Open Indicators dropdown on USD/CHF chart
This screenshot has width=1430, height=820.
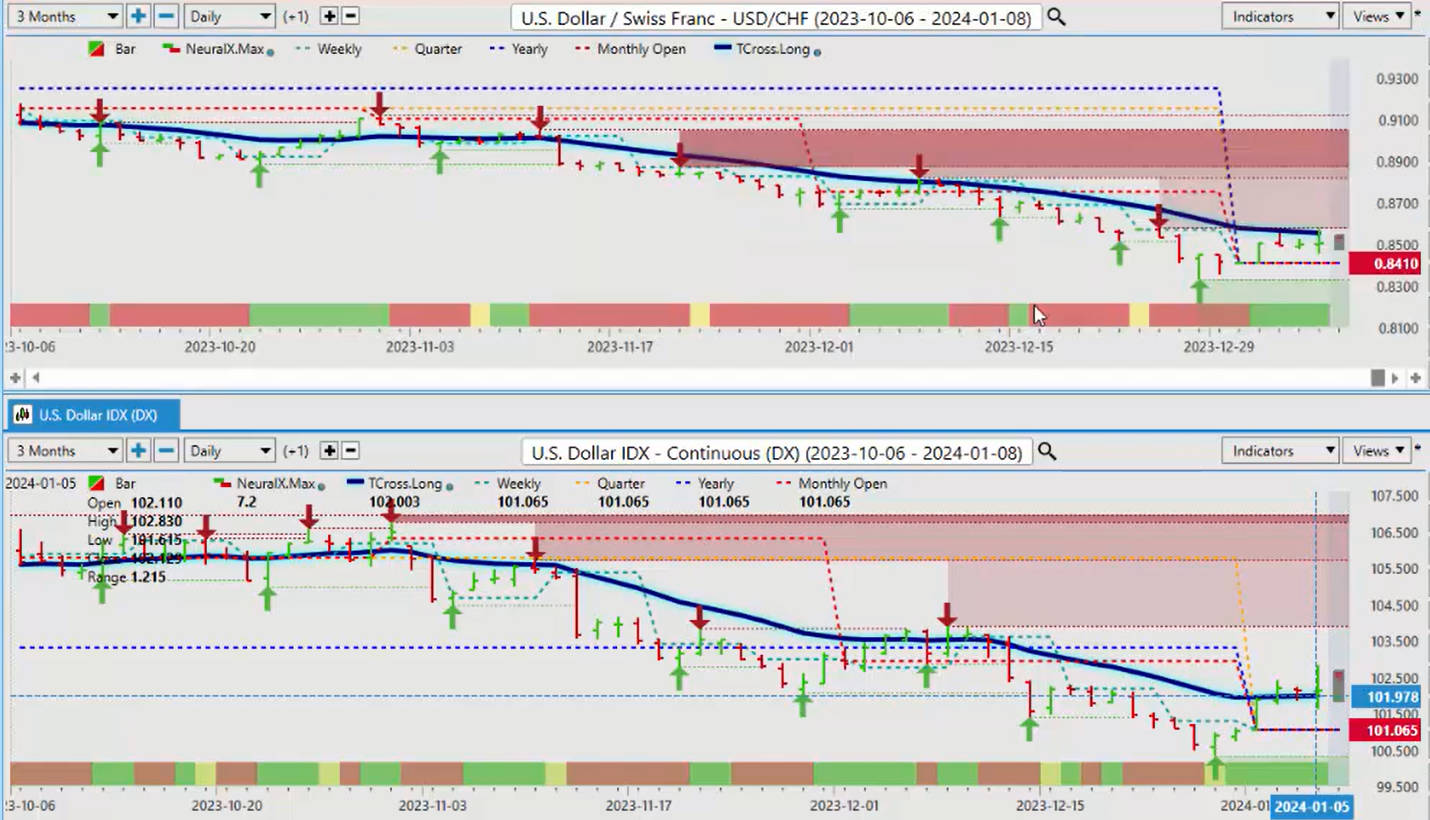pos(1280,16)
